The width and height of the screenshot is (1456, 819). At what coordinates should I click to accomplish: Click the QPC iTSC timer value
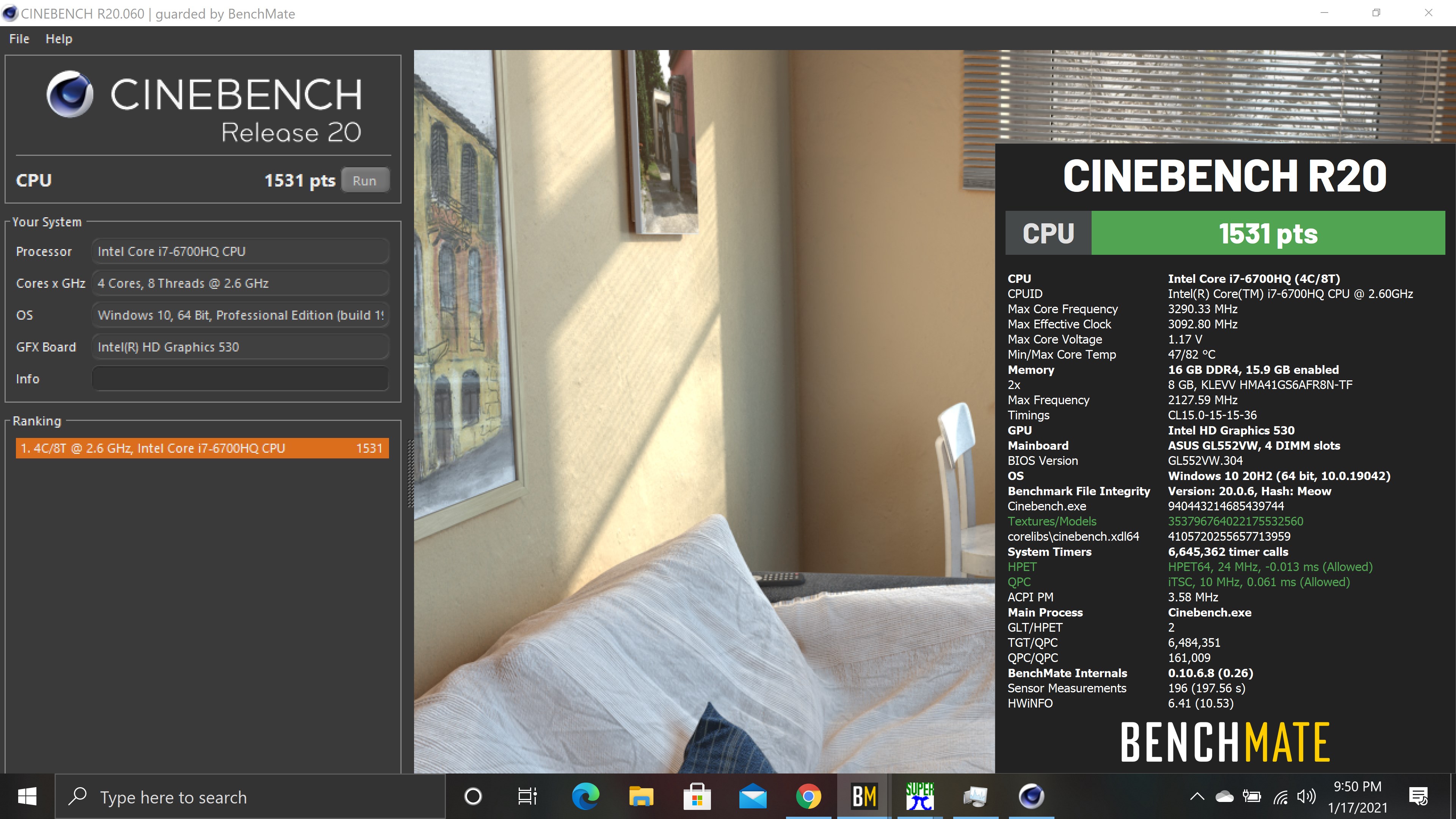(1259, 582)
